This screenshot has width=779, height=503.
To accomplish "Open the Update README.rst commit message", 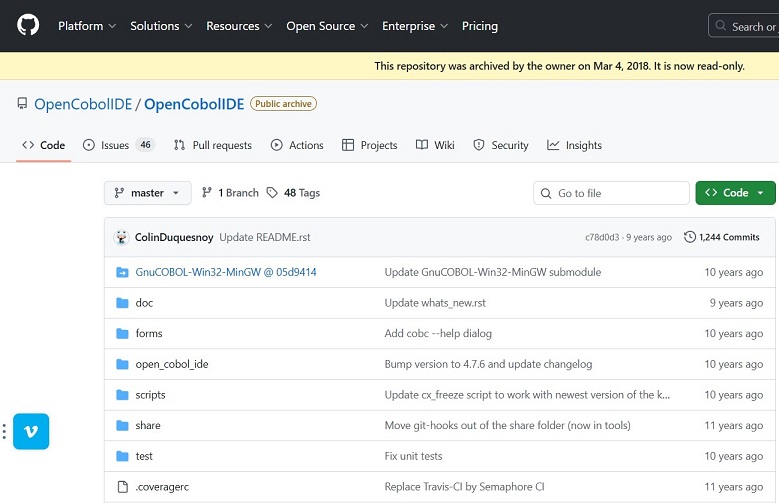I will pos(265,237).
